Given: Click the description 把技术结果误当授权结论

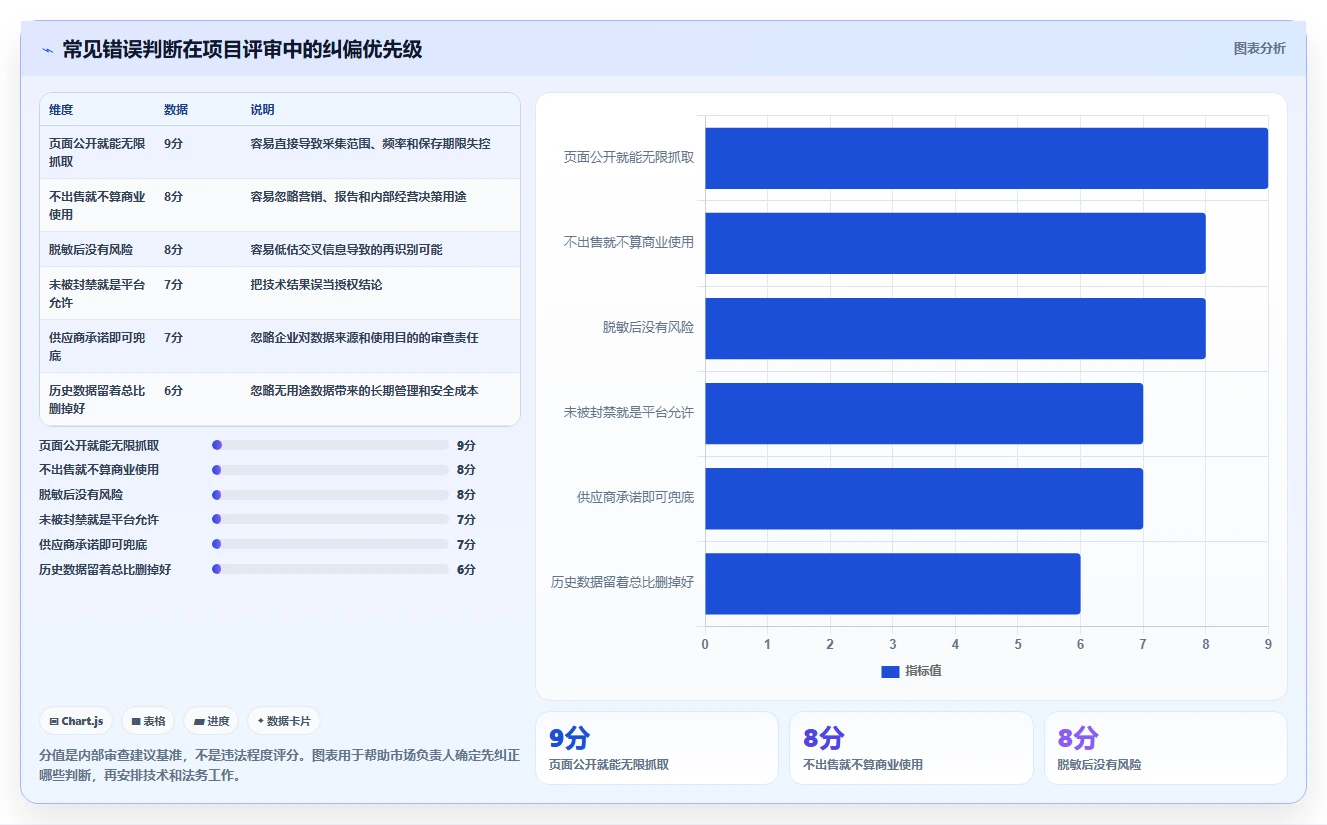Looking at the screenshot, I should (316, 285).
